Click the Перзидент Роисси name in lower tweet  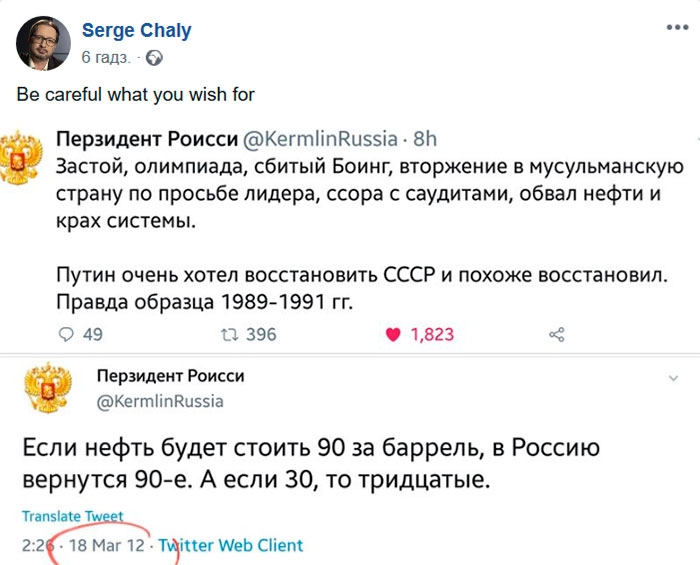[x=170, y=376]
